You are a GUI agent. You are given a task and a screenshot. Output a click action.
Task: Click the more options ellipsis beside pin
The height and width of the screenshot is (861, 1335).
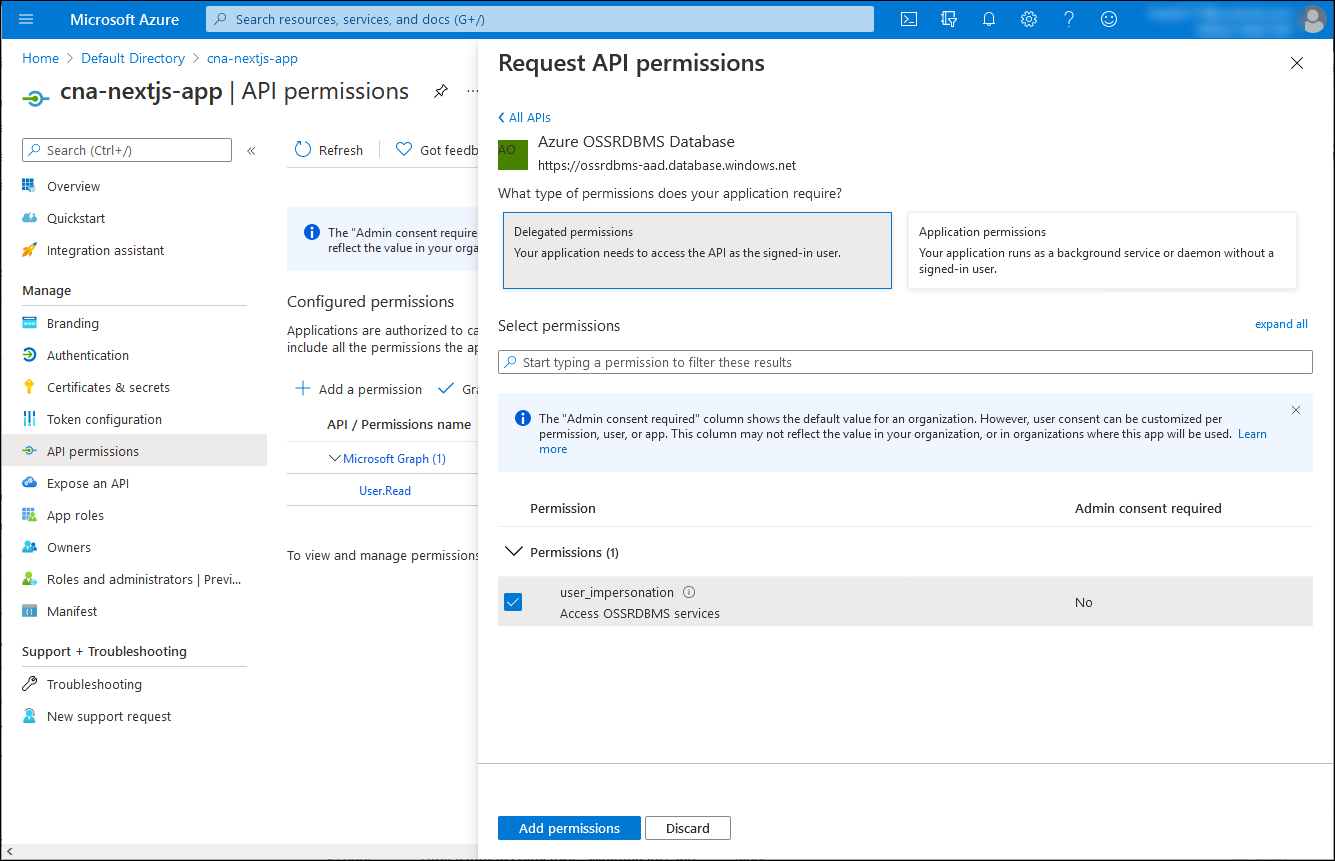(x=473, y=91)
